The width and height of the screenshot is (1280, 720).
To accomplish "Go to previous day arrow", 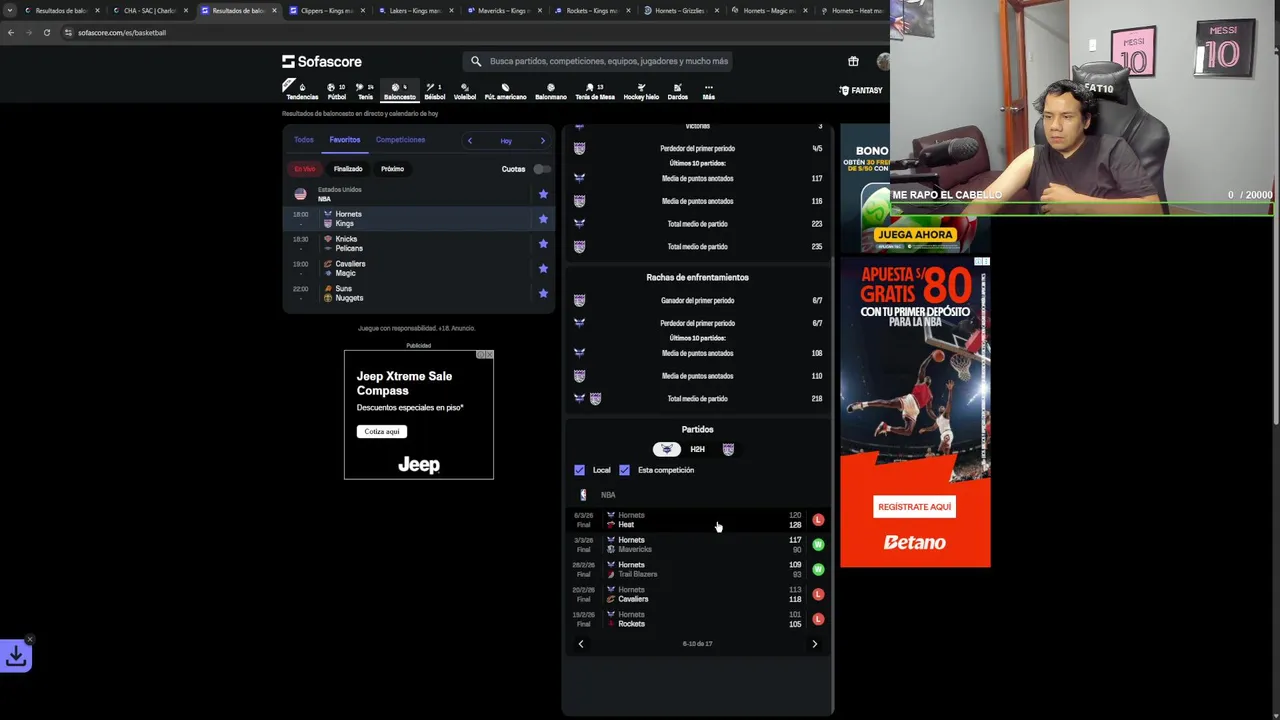I will click(469, 141).
